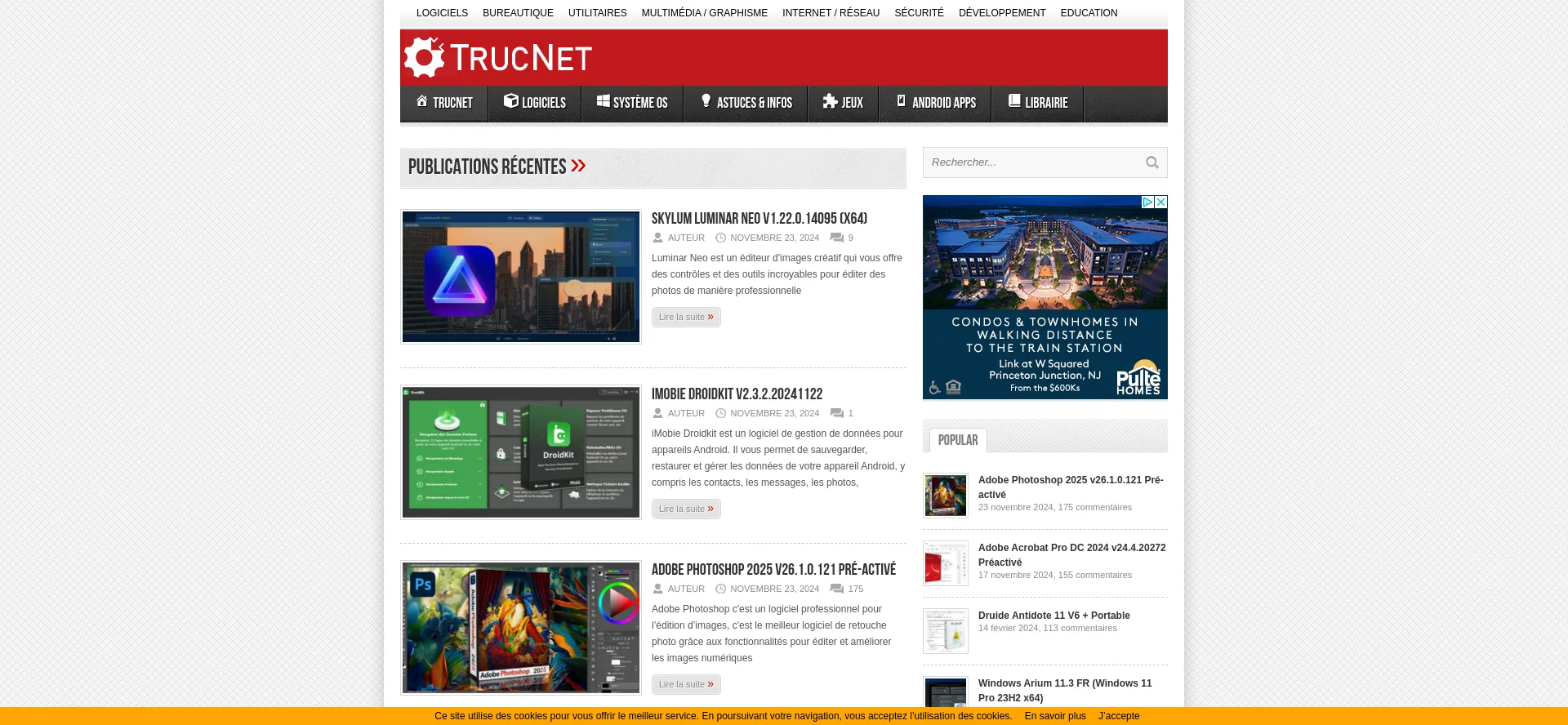The image size is (1568, 725).
Task: Click the Windows icon beside Système OS
Action: coord(604,101)
